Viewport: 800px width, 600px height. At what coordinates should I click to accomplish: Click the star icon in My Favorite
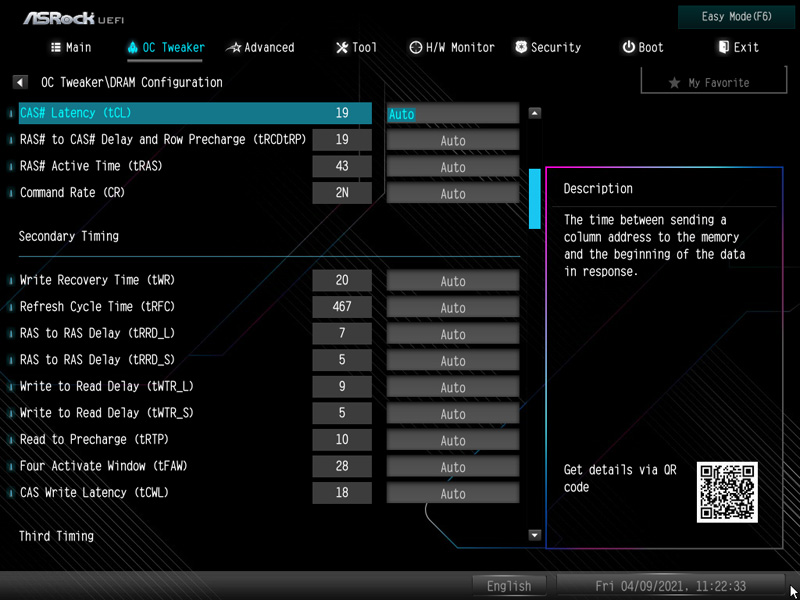(674, 83)
